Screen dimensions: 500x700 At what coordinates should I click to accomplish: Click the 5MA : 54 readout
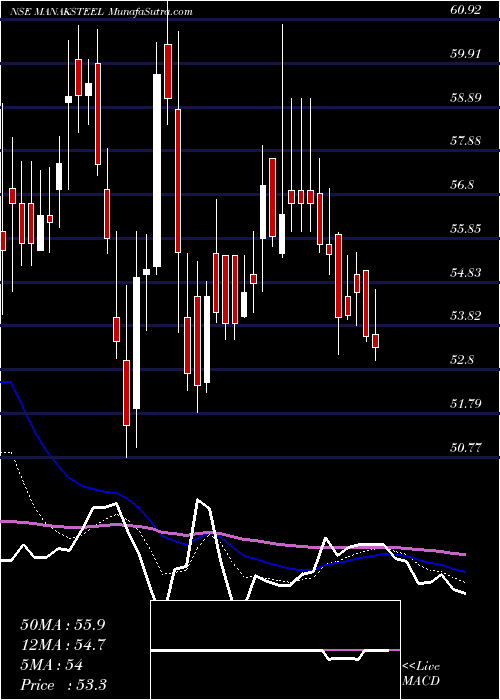(x=51, y=665)
